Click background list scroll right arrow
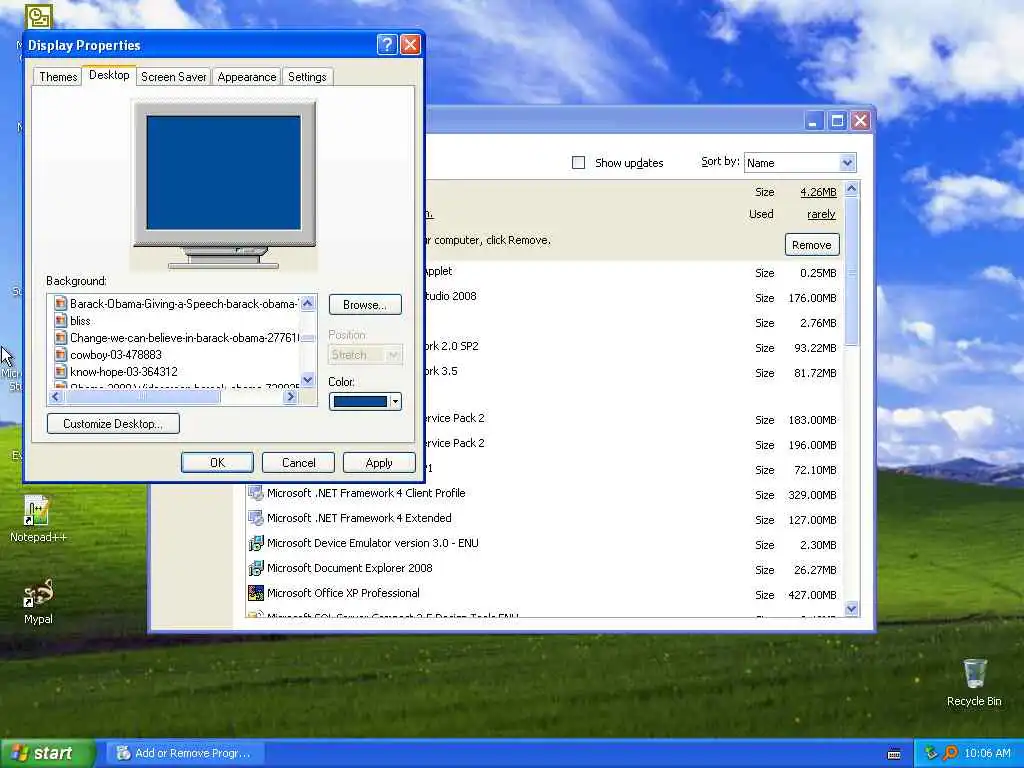Screen dimensions: 1024x768 click(291, 396)
